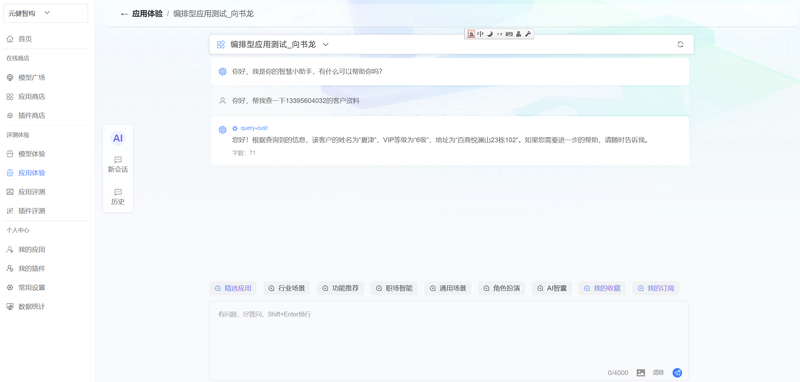Open the 我的订阅 tab
This screenshot has width=800, height=382.
[656, 288]
